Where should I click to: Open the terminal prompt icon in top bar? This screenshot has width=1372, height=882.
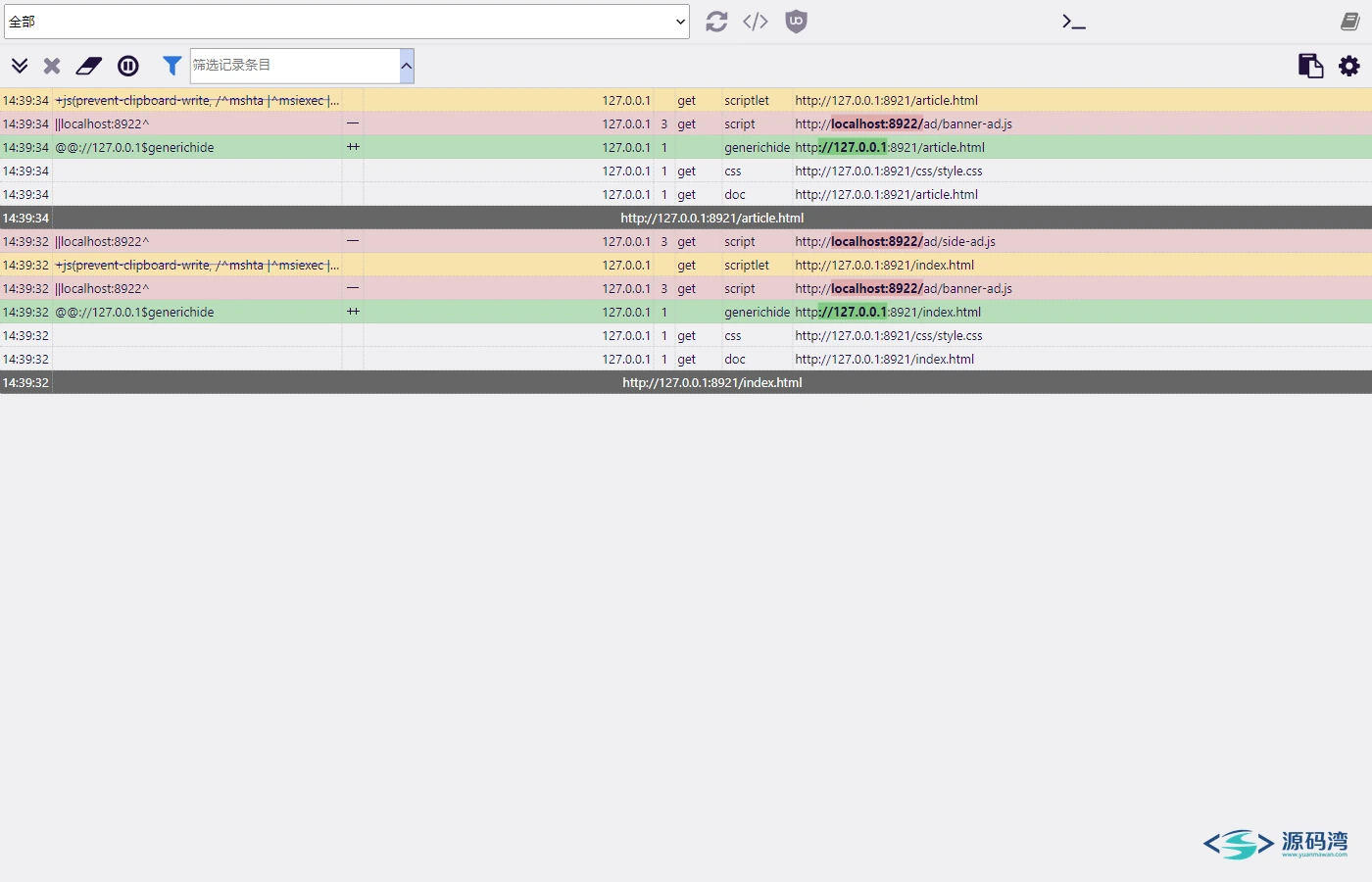pos(1074,22)
